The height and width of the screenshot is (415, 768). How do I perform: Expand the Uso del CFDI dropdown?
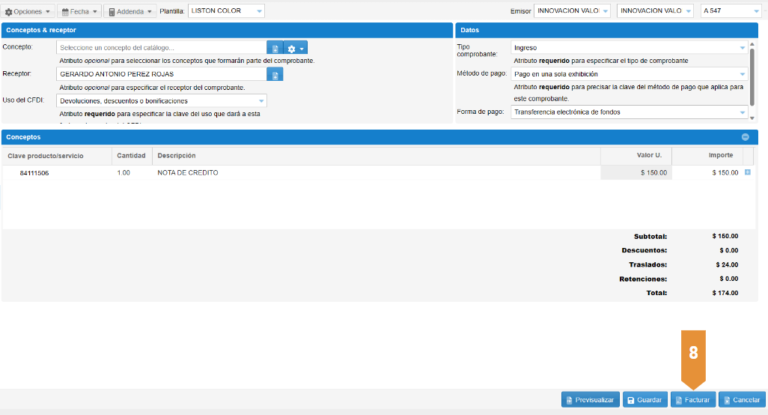[161, 101]
